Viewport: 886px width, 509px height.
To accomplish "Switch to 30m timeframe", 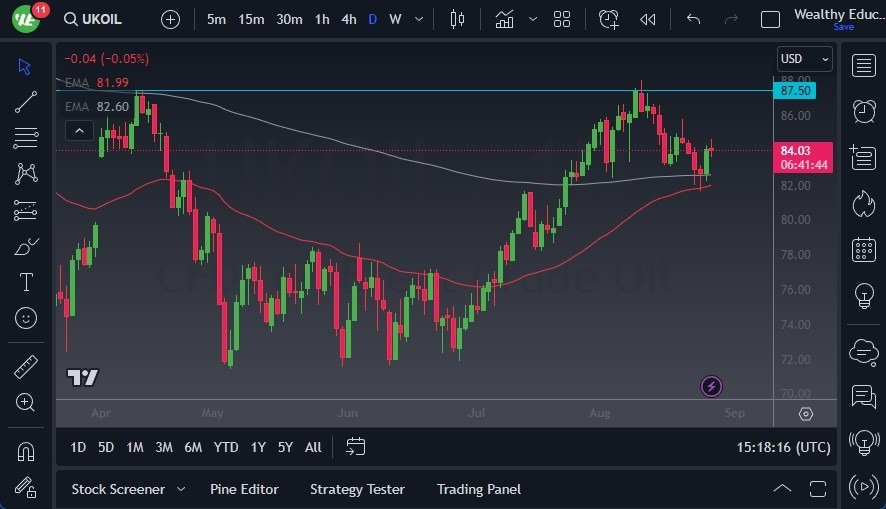I will pyautogui.click(x=289, y=20).
